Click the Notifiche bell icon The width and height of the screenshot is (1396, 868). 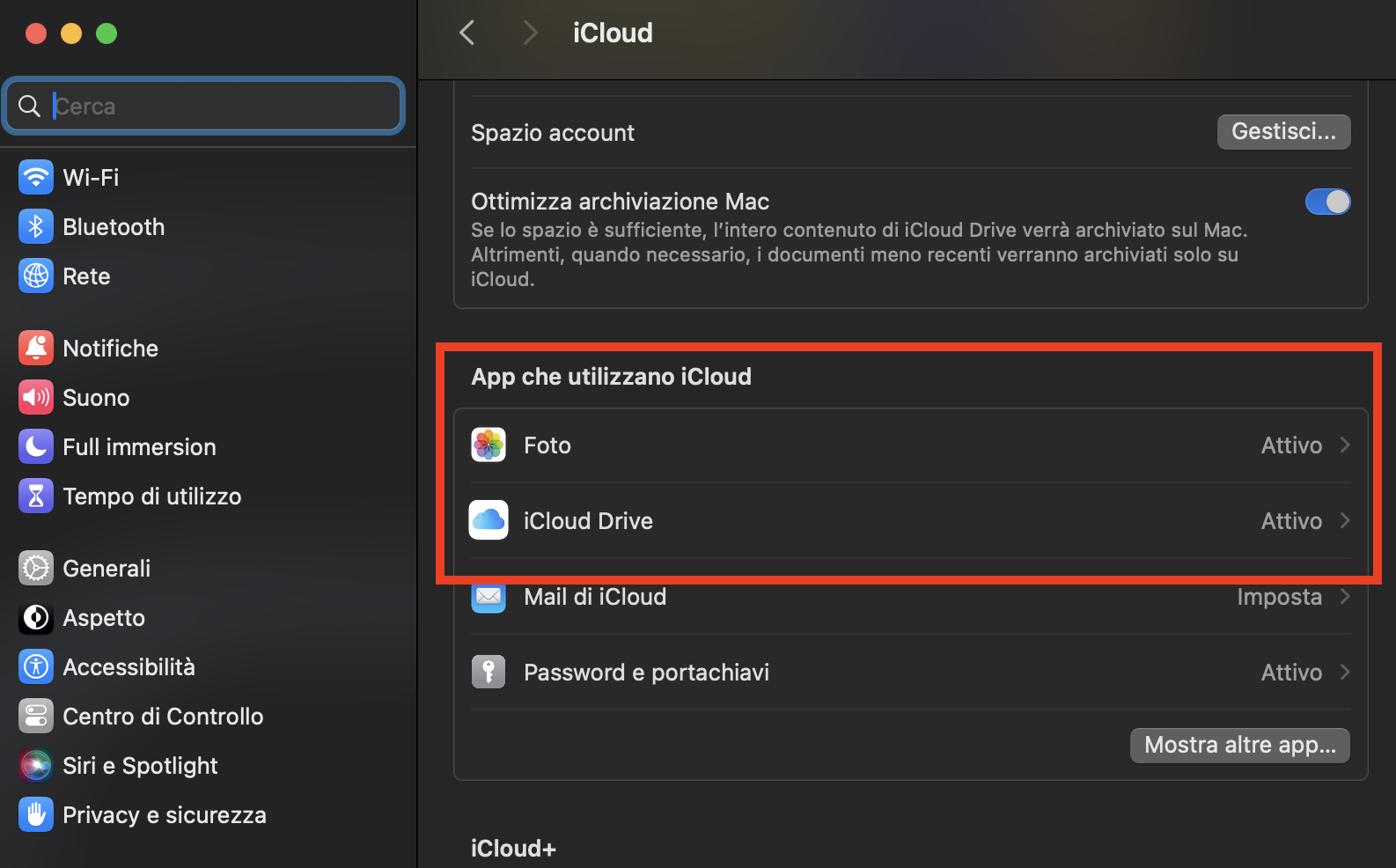pyautogui.click(x=36, y=348)
